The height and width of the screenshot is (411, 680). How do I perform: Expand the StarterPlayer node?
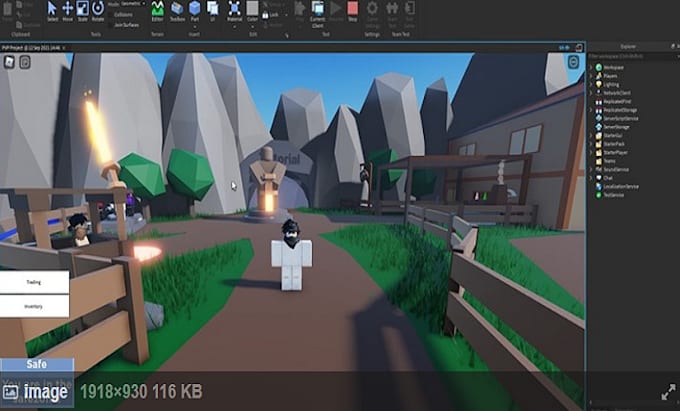pos(591,152)
